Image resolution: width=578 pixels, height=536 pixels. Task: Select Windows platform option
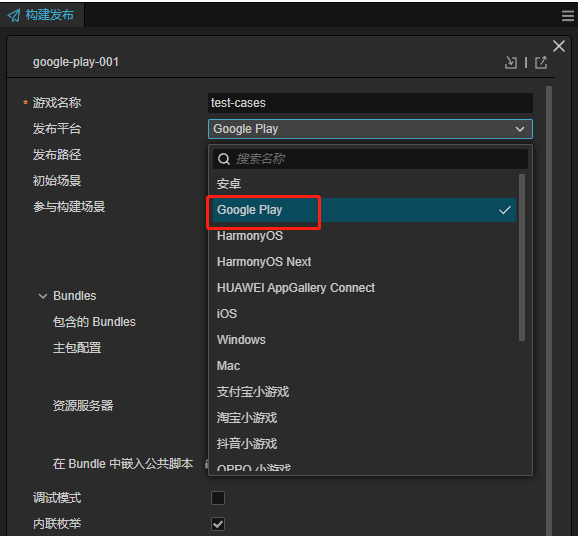(364, 340)
